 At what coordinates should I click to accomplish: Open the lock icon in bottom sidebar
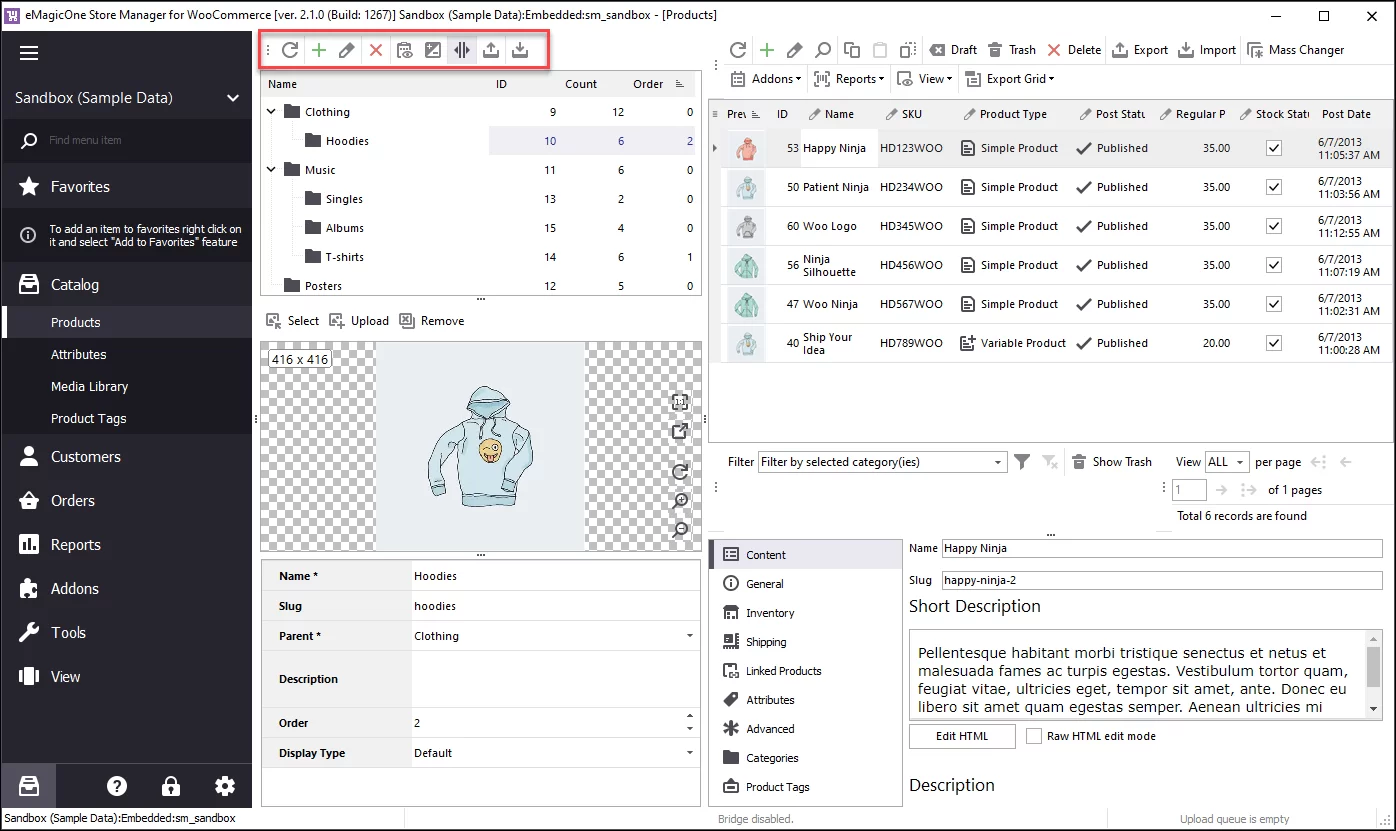(x=171, y=786)
